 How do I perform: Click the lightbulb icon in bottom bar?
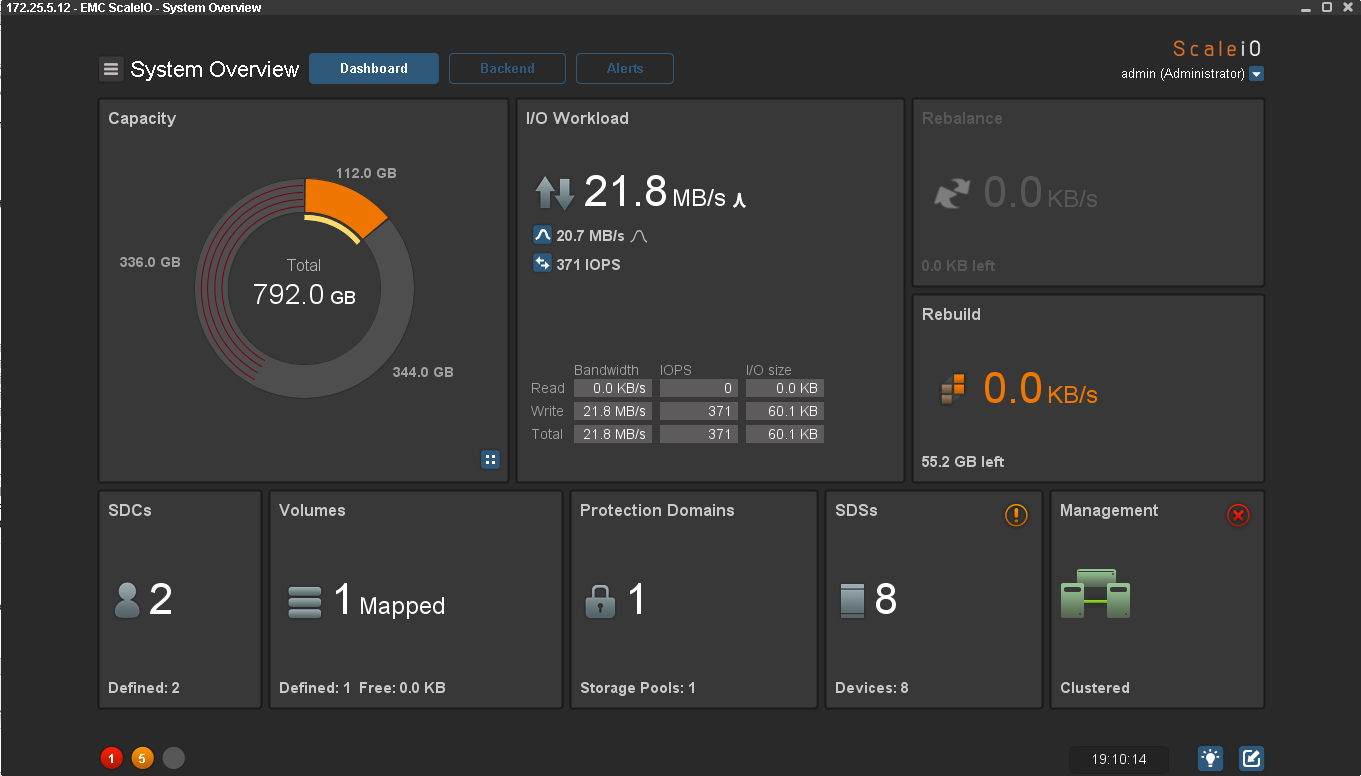point(1210,758)
